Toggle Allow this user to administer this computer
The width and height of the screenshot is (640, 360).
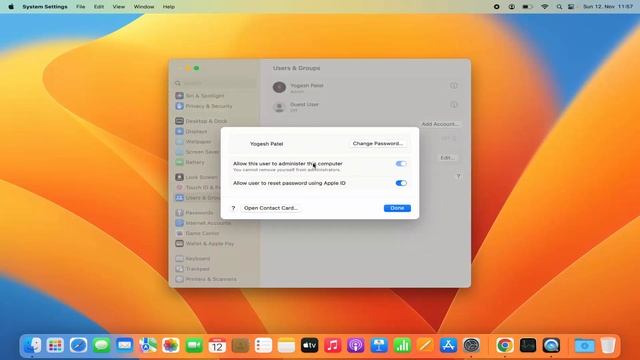pos(401,164)
